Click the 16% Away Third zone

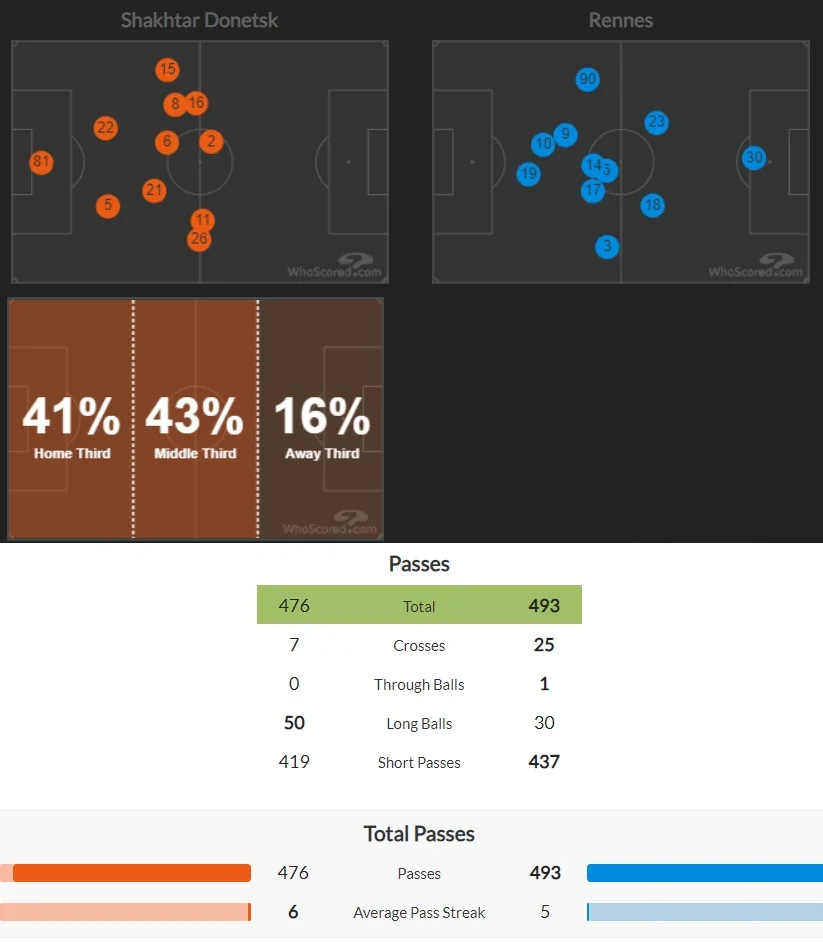(x=321, y=420)
